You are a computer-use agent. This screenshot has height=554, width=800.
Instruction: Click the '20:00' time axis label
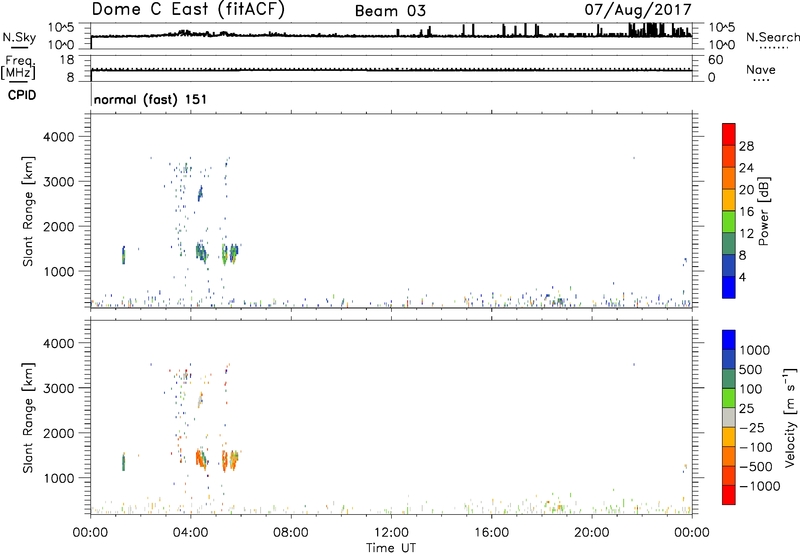[x=591, y=533]
